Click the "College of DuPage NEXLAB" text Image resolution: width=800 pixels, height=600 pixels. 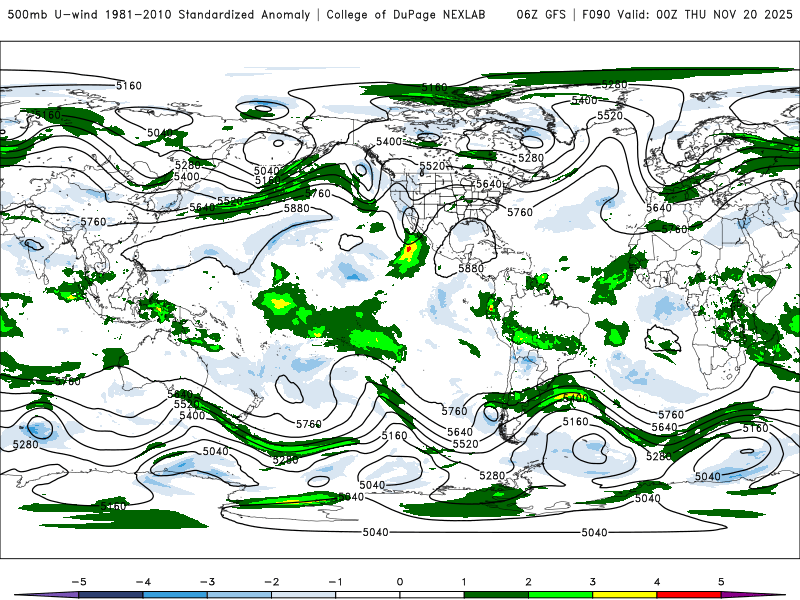point(406,14)
